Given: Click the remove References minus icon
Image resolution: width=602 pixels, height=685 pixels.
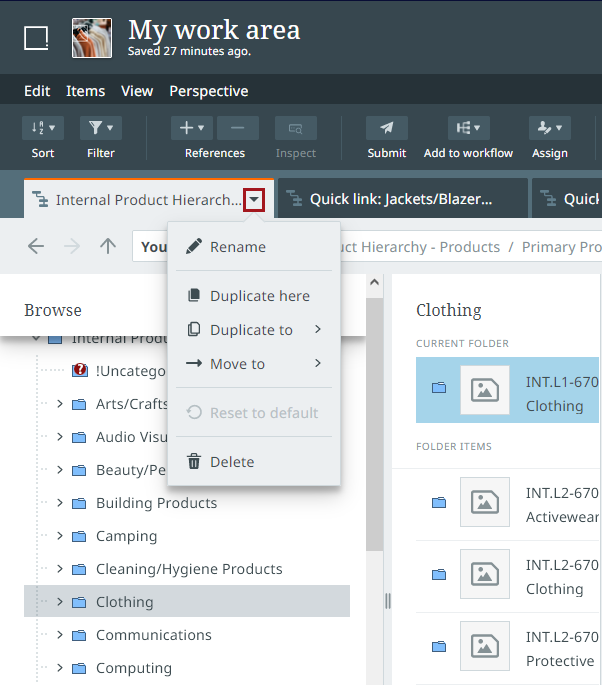Looking at the screenshot, I should coord(237,128).
